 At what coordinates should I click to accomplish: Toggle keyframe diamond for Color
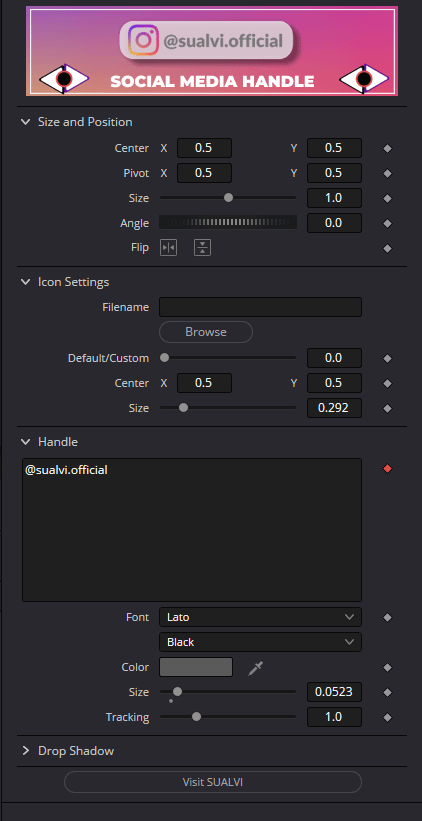click(387, 668)
